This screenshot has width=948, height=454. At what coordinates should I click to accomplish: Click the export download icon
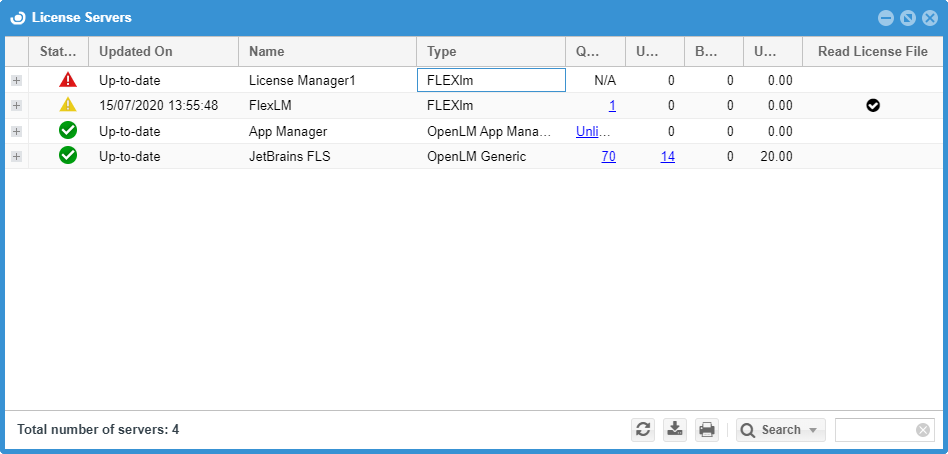[x=675, y=430]
